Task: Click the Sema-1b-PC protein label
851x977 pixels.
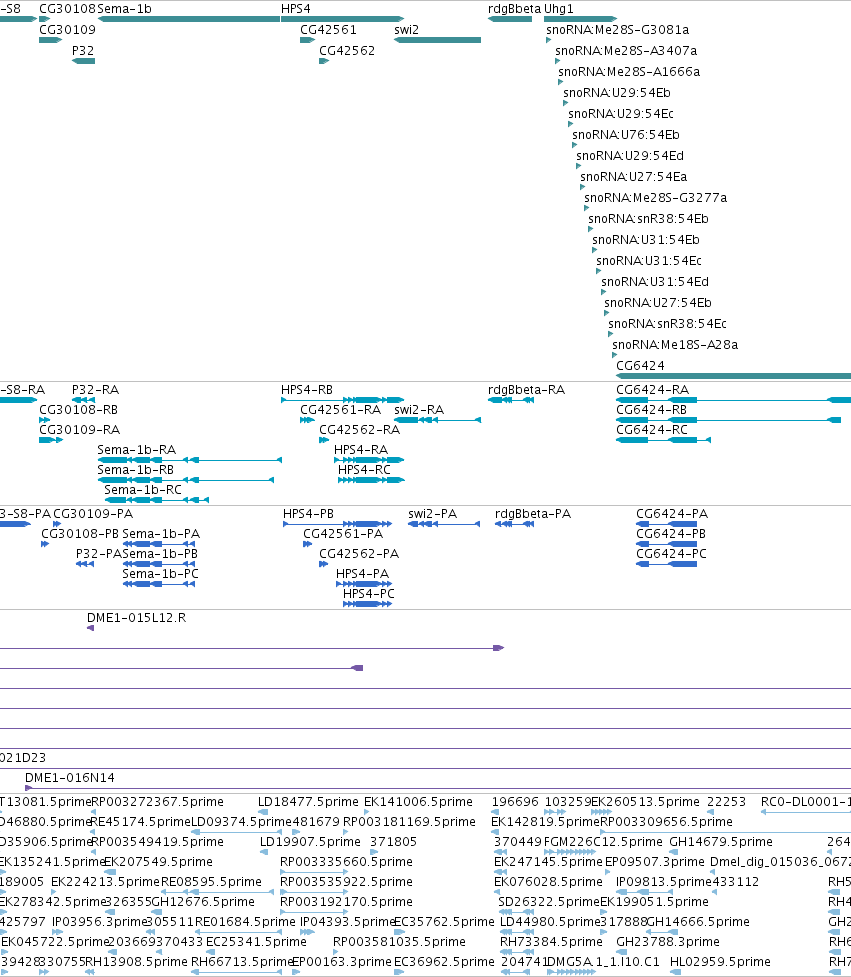Action: pyautogui.click(x=160, y=573)
